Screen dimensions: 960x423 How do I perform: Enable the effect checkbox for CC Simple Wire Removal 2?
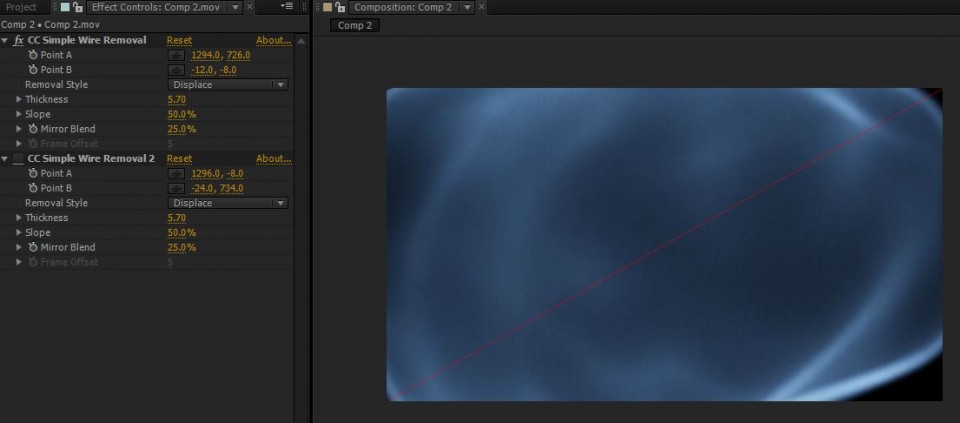pyautogui.click(x=19, y=159)
